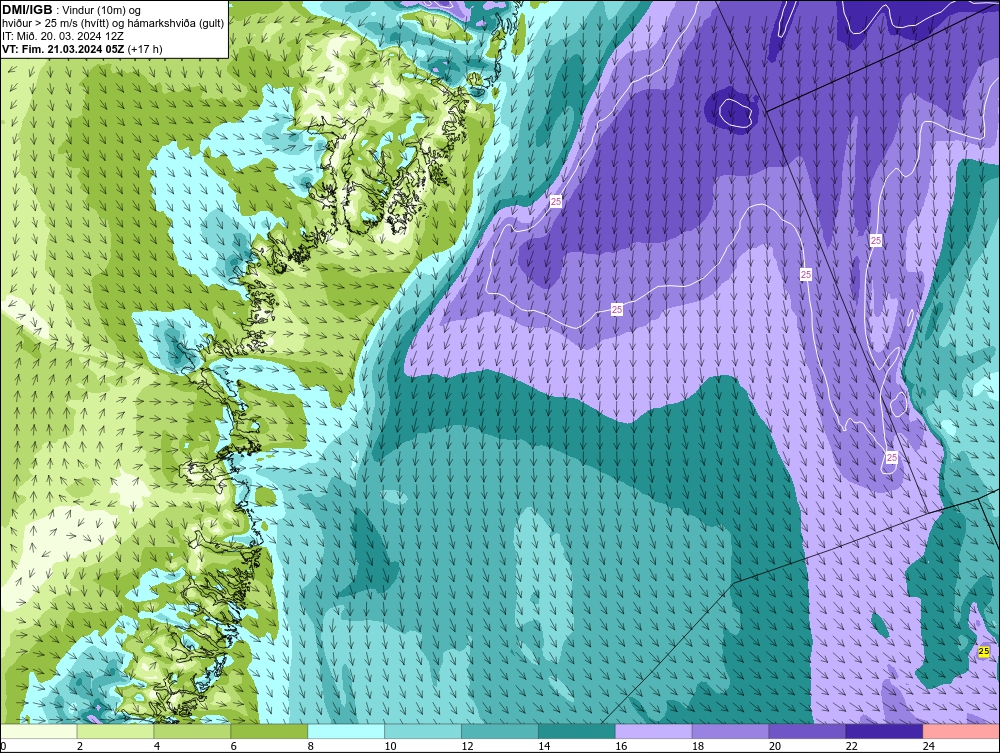Pick the 18–20 m/s legend swatch
1000x753 pixels.
tap(730, 731)
